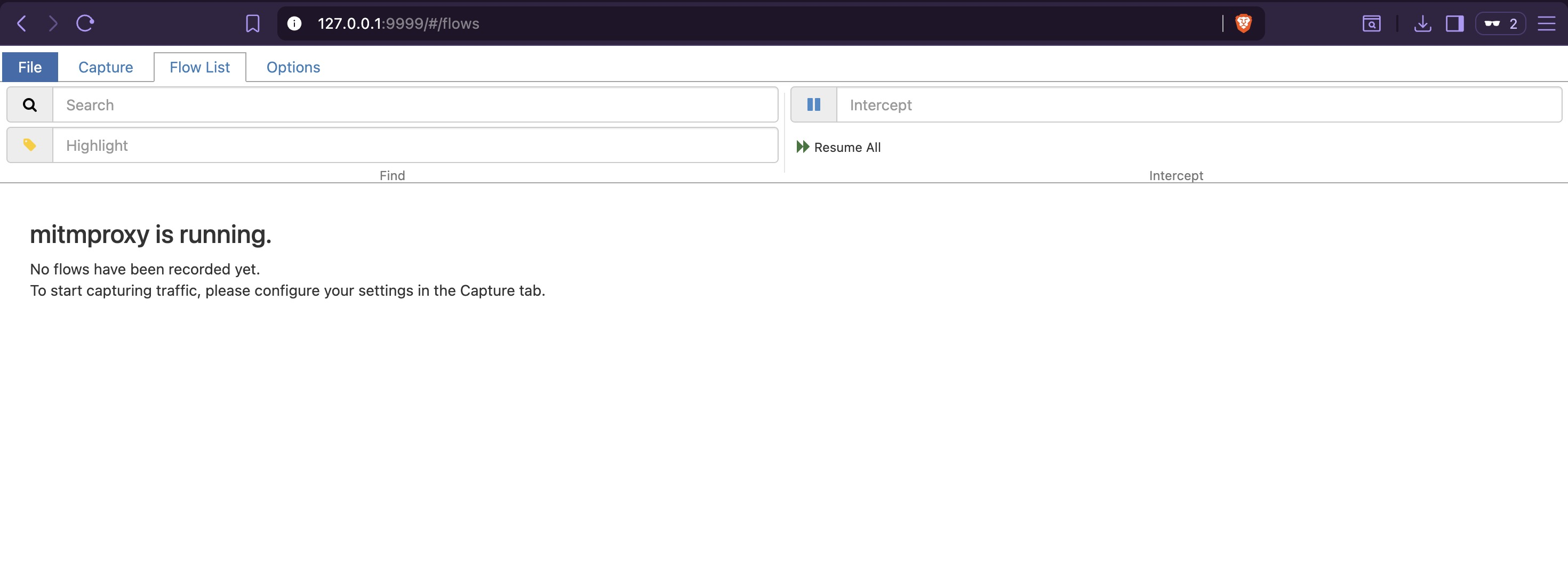Click the 'mitmproxy is running.' heading
This screenshot has width=1568, height=567.
150,234
